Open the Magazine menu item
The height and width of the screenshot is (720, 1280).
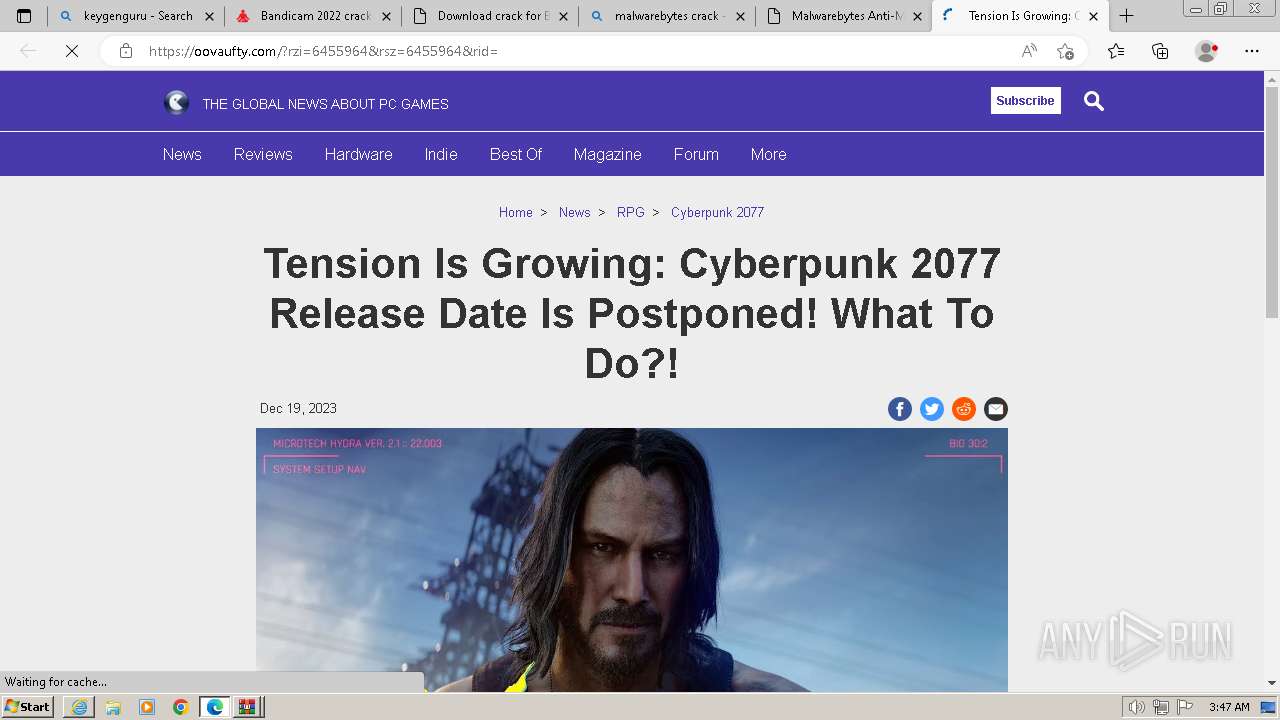point(607,154)
